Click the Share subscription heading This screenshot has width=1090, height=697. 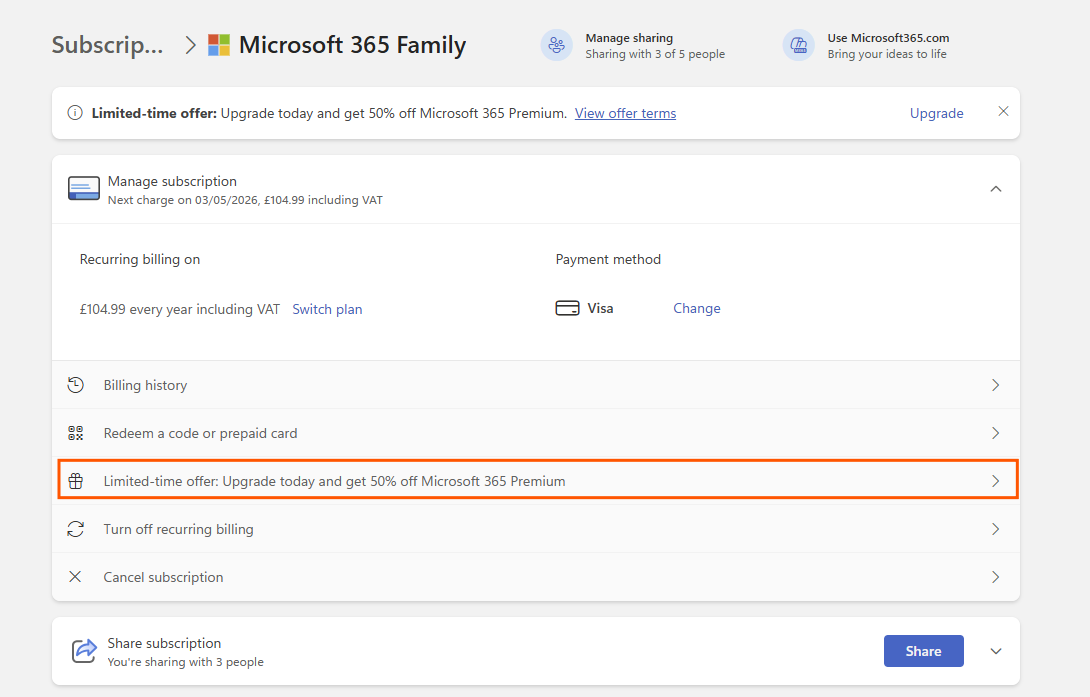[164, 643]
